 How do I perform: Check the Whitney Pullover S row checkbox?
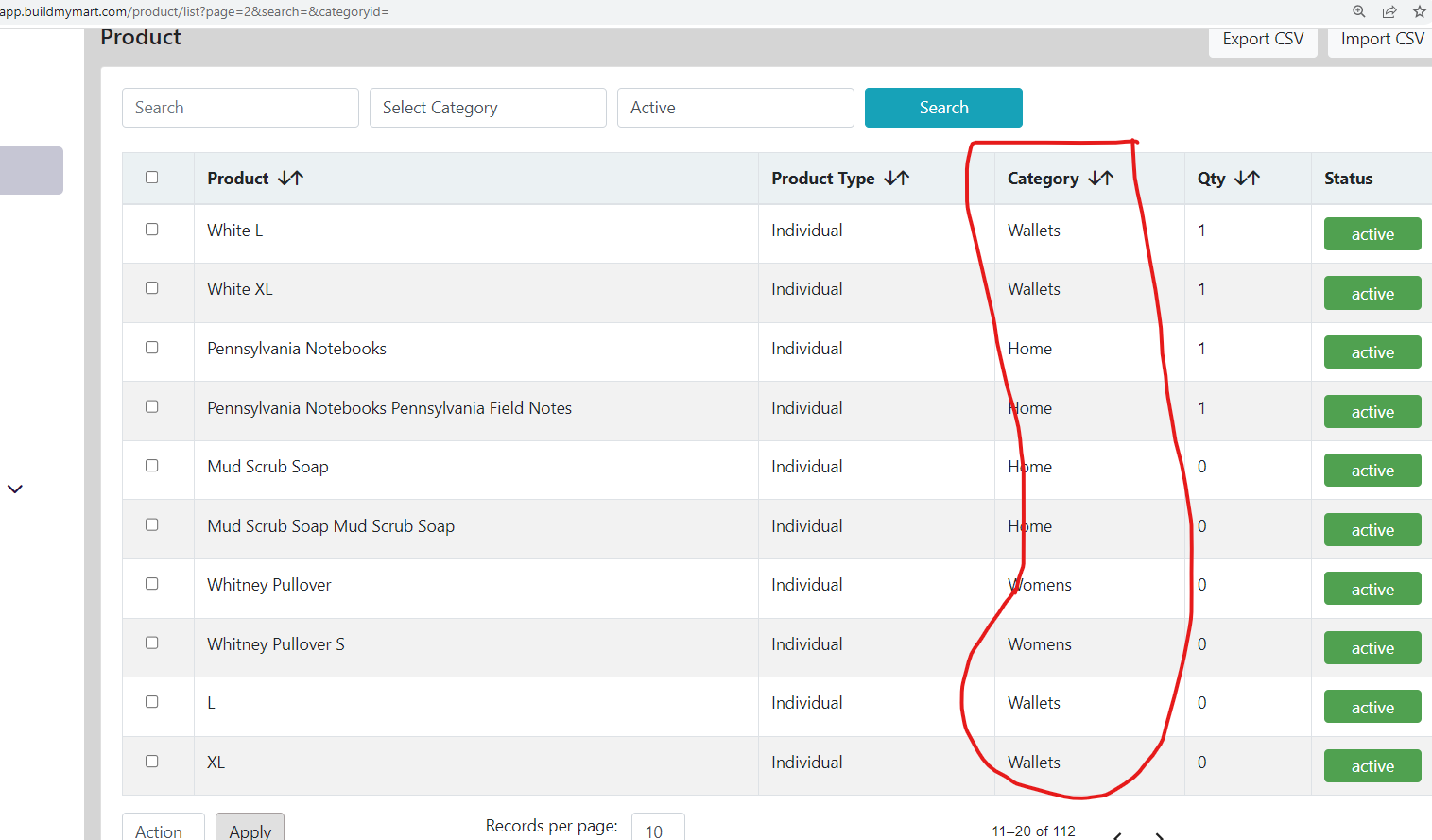pos(151,643)
